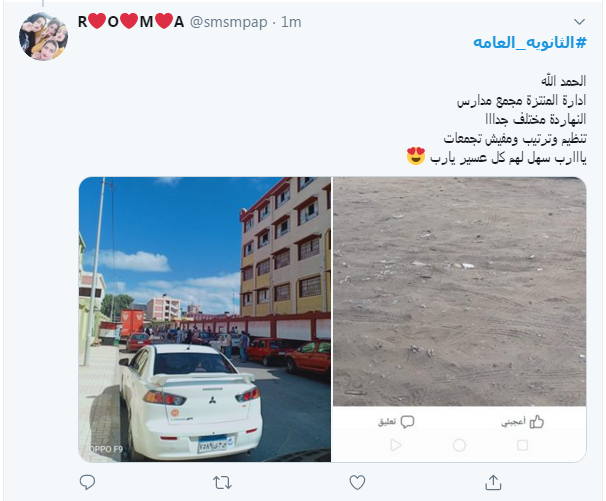Open the Arabic hashtag link
This screenshot has width=606, height=501.
coord(530,42)
